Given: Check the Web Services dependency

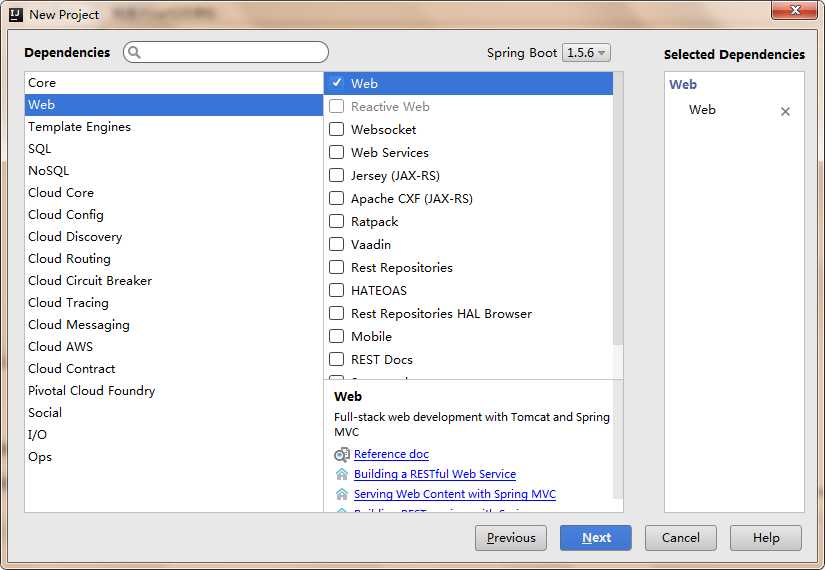Looking at the screenshot, I should [337, 152].
